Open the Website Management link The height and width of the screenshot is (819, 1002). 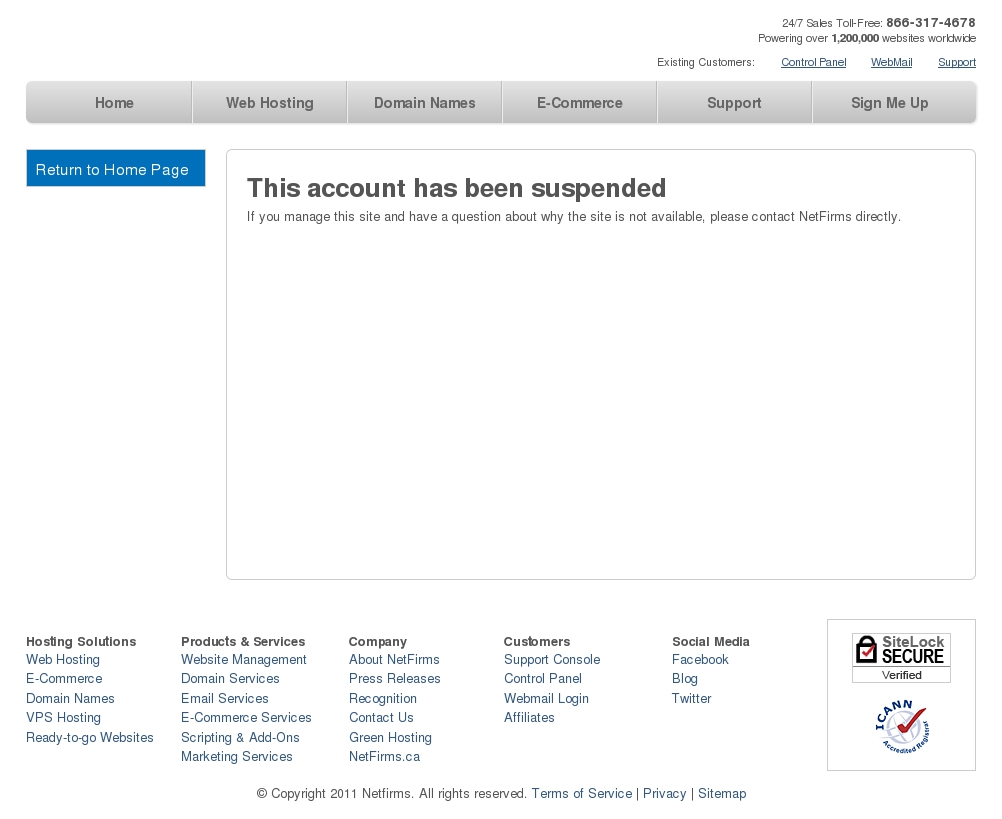[243, 659]
